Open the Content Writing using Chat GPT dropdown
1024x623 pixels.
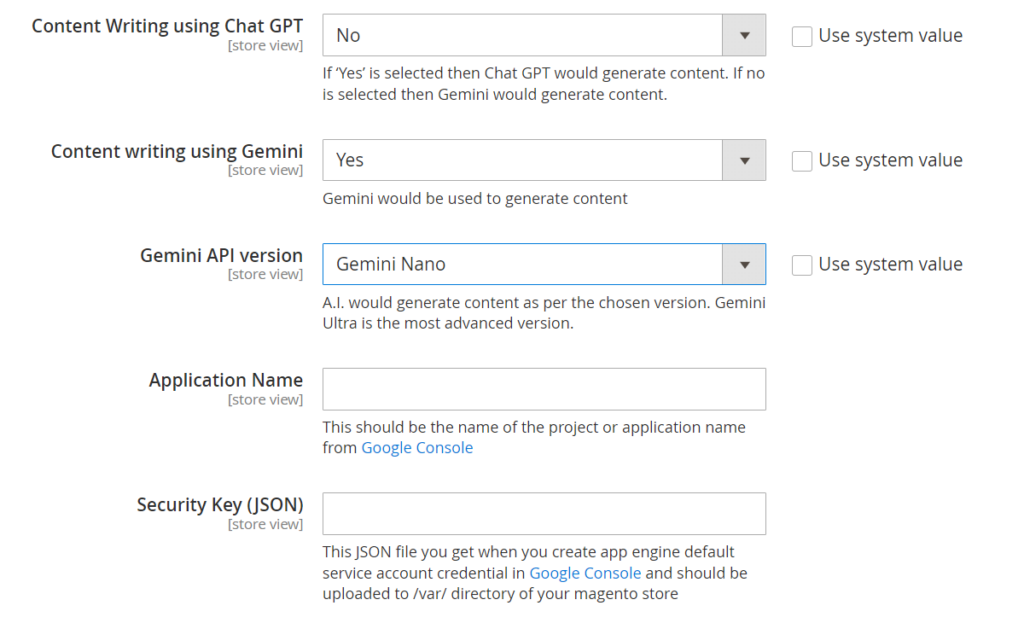(x=522, y=35)
